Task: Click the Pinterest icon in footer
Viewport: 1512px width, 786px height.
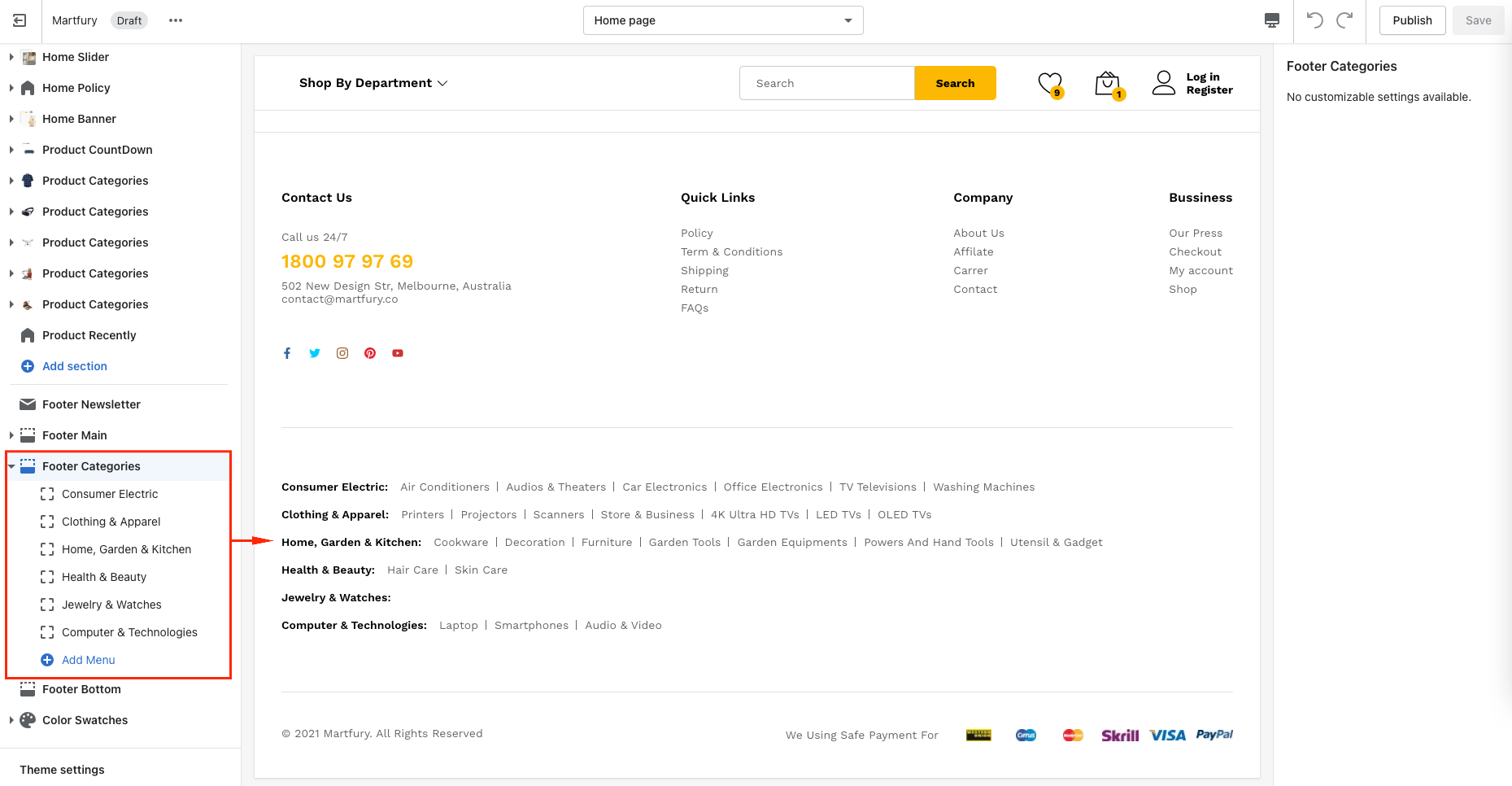Action: click(x=370, y=353)
